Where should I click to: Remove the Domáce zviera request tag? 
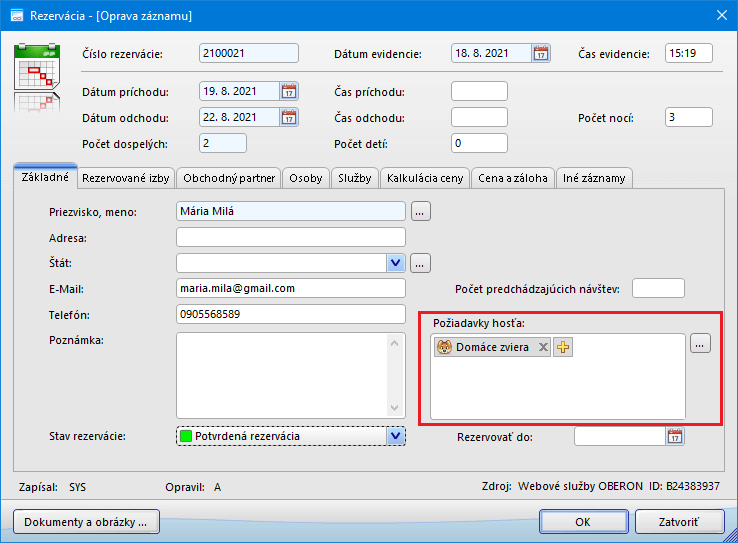[543, 347]
